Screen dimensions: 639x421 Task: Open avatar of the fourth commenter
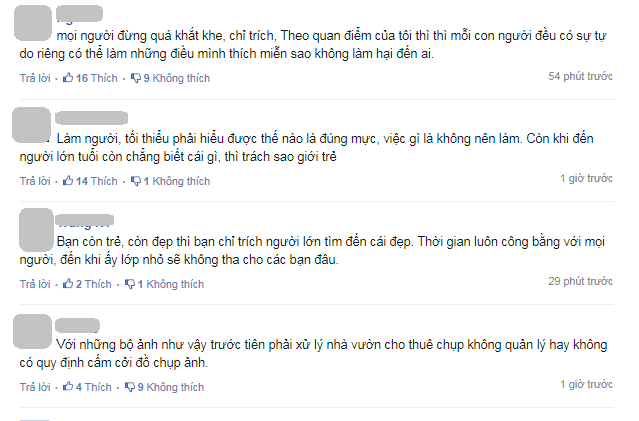click(x=33, y=331)
